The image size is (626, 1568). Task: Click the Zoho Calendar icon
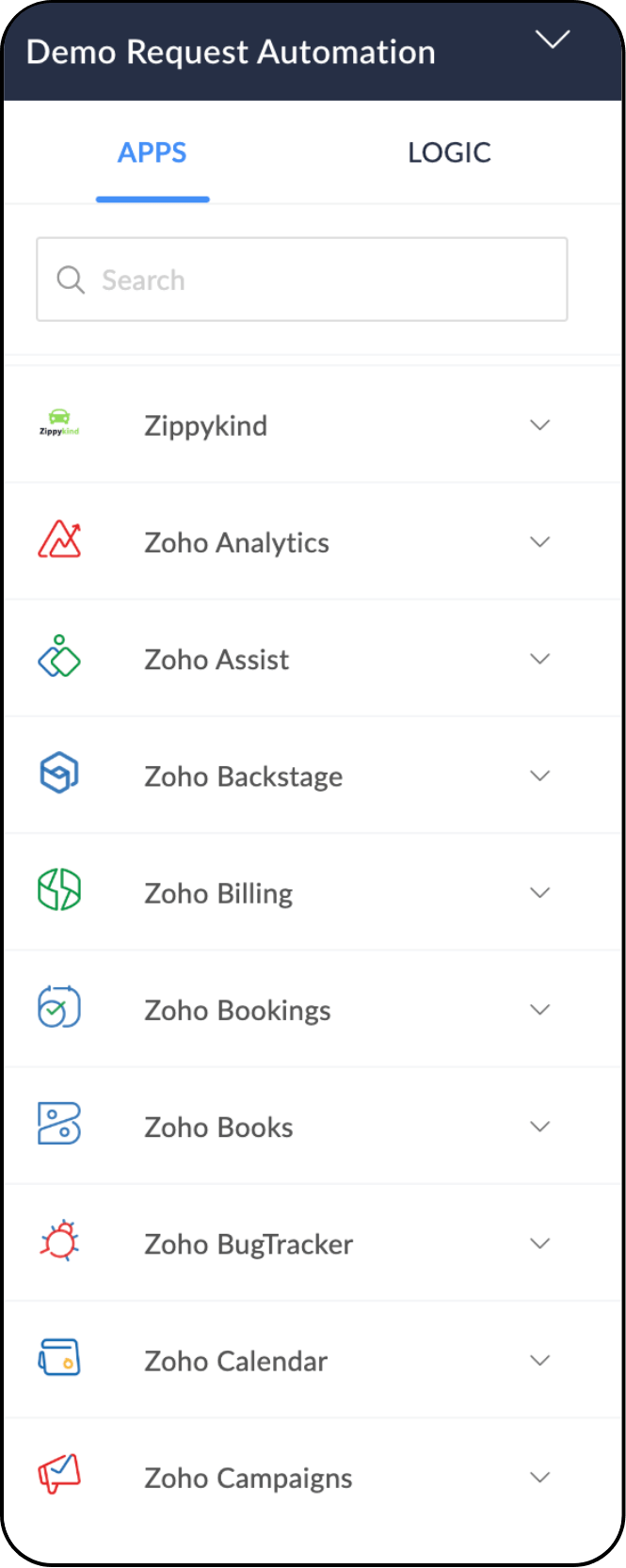coord(59,1358)
